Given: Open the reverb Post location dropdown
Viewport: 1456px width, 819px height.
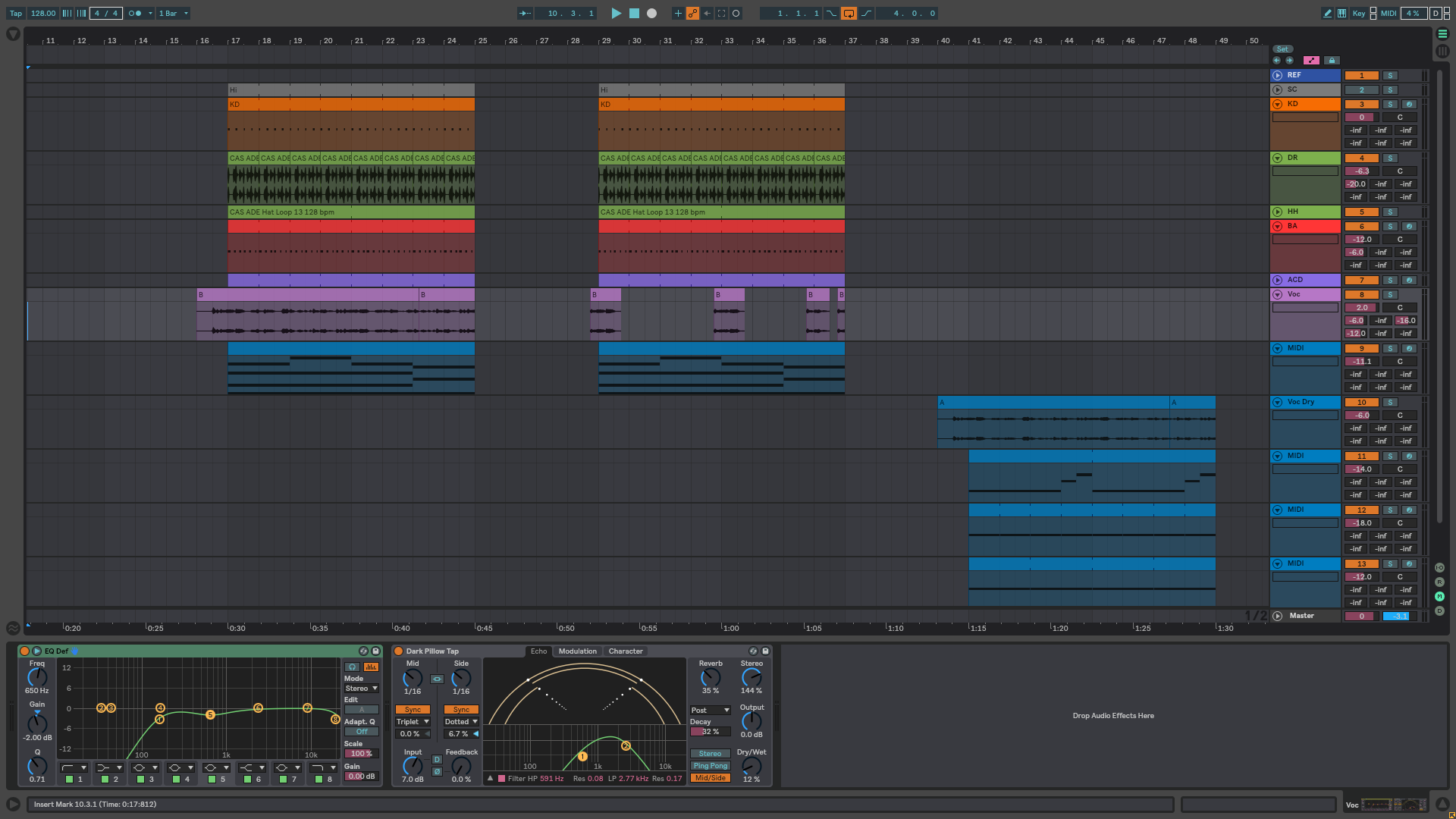Looking at the screenshot, I should pyautogui.click(x=711, y=711).
